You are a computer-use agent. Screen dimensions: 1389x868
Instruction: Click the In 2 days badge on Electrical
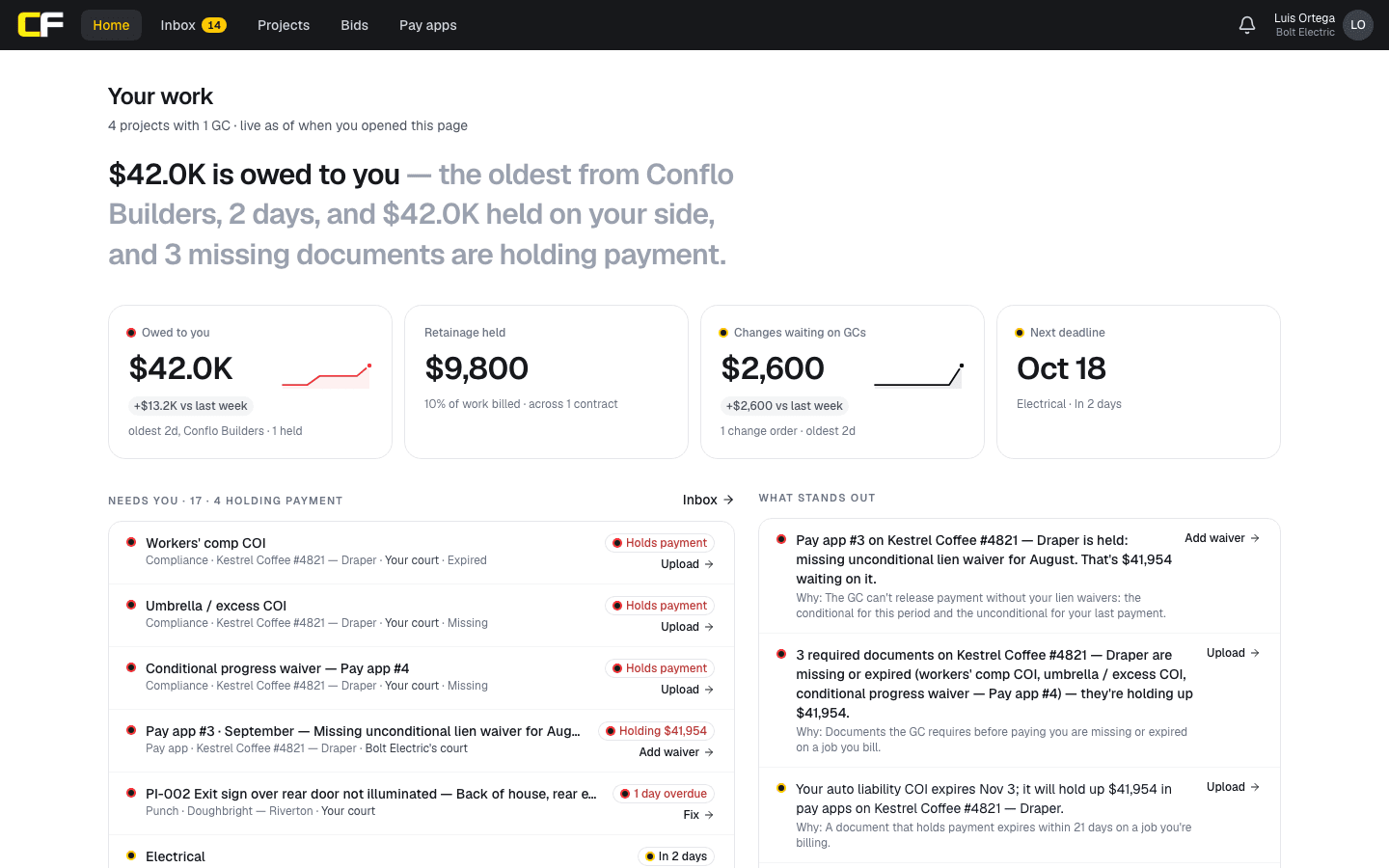click(676, 856)
